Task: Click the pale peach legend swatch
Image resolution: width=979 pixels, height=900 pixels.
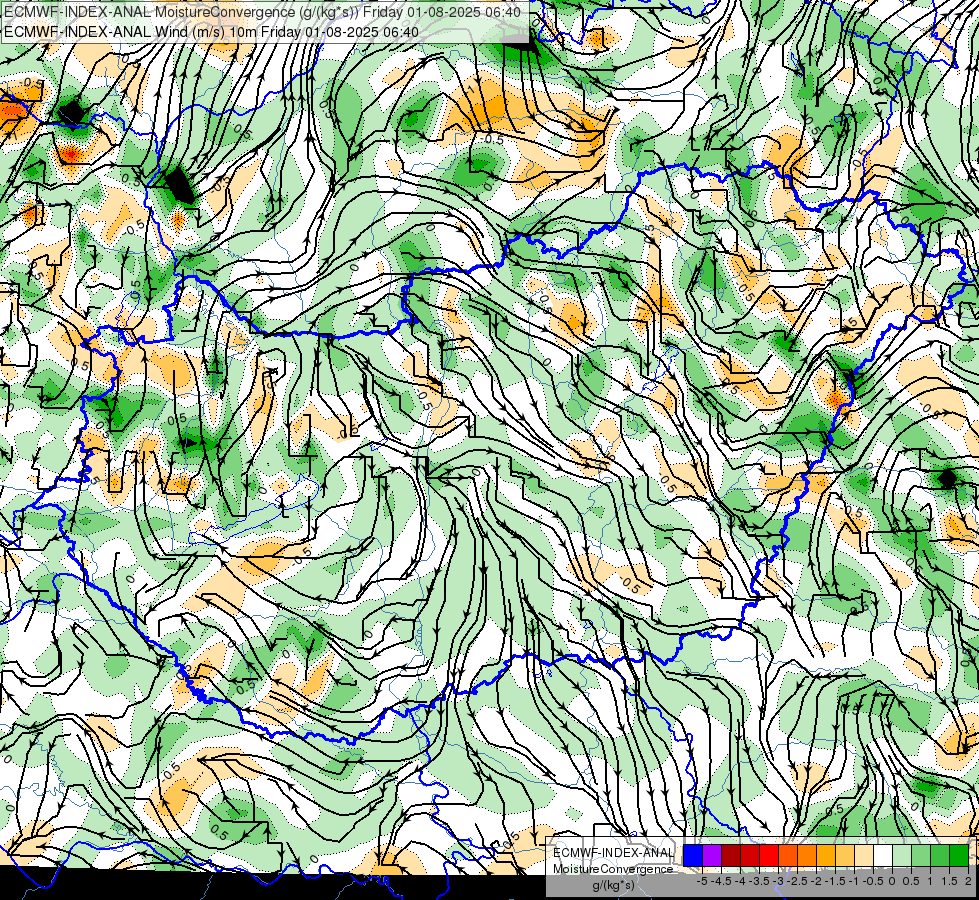Action: click(x=864, y=855)
